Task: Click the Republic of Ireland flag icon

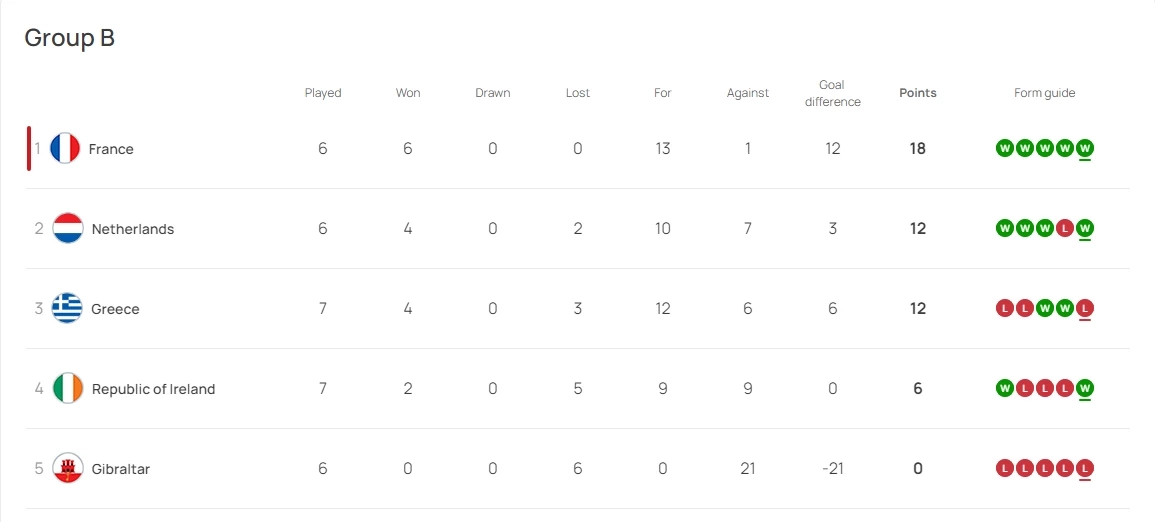Action: [68, 389]
